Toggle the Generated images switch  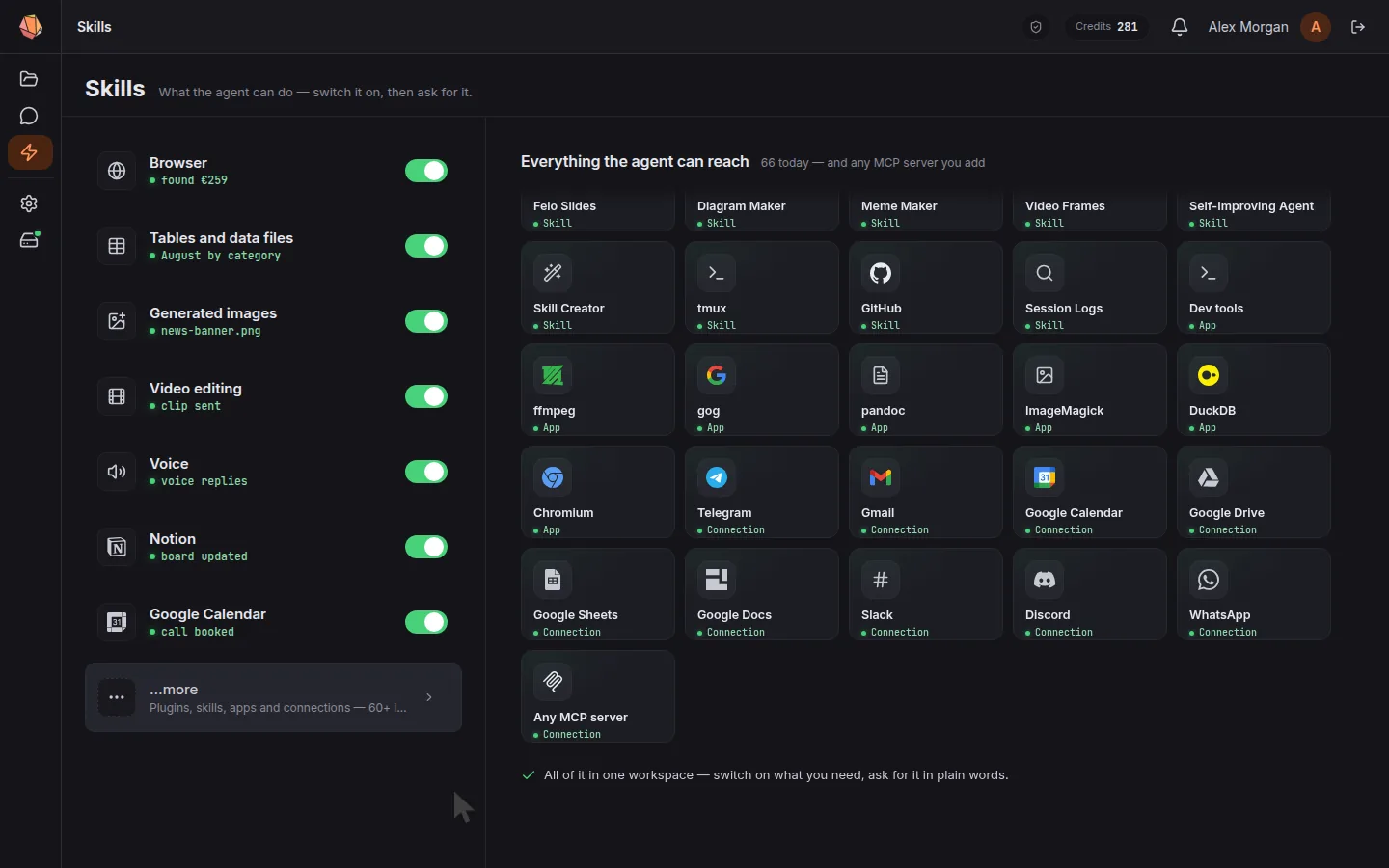pos(426,321)
